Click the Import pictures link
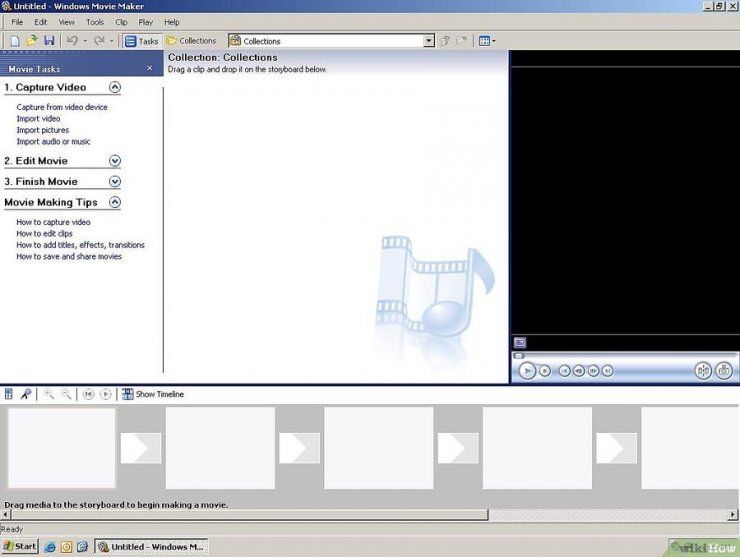 click(42, 130)
